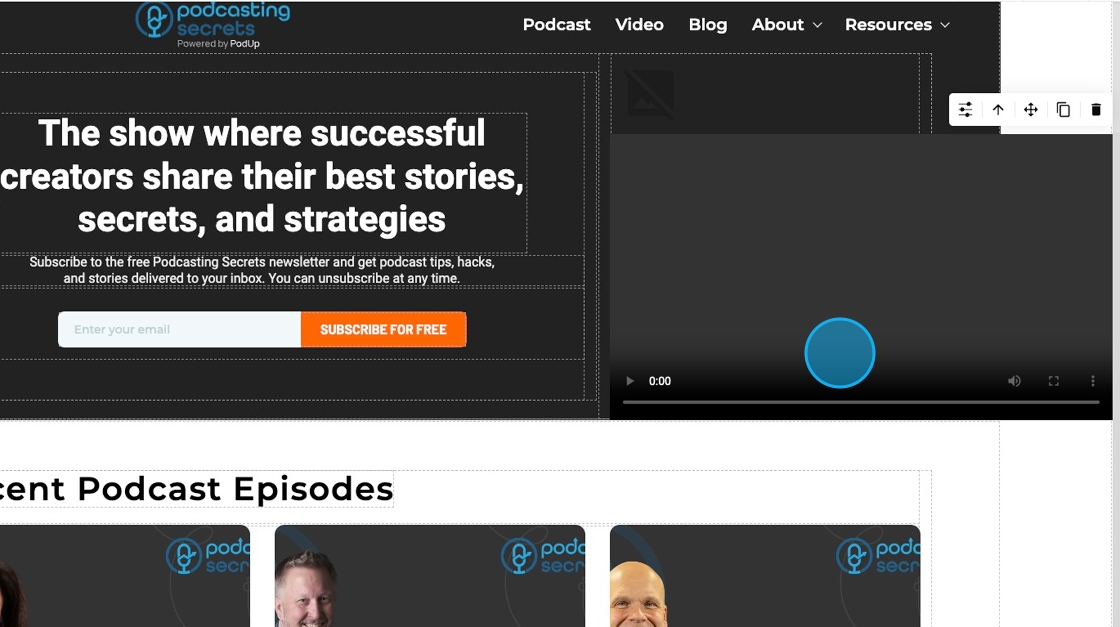Screen dimensions: 1120x627
Task: Select the move/drag cross-arrows icon
Action: point(1031,110)
